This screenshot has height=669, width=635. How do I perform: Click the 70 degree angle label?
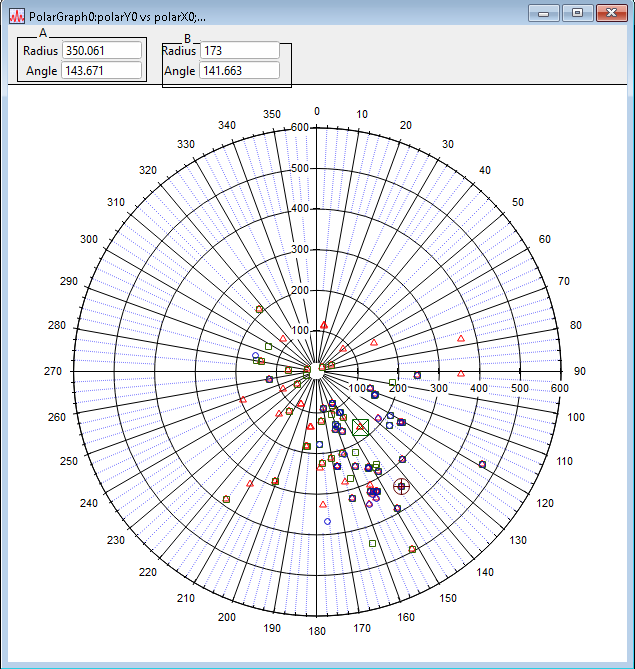[564, 281]
